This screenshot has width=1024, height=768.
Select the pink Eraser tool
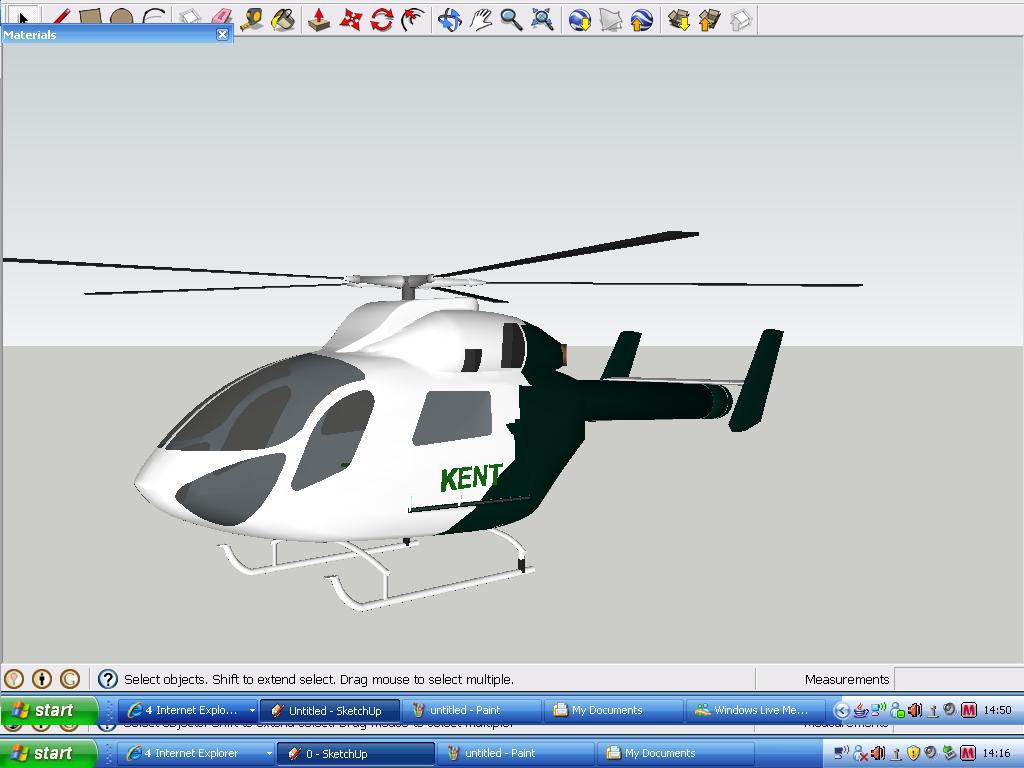click(222, 18)
